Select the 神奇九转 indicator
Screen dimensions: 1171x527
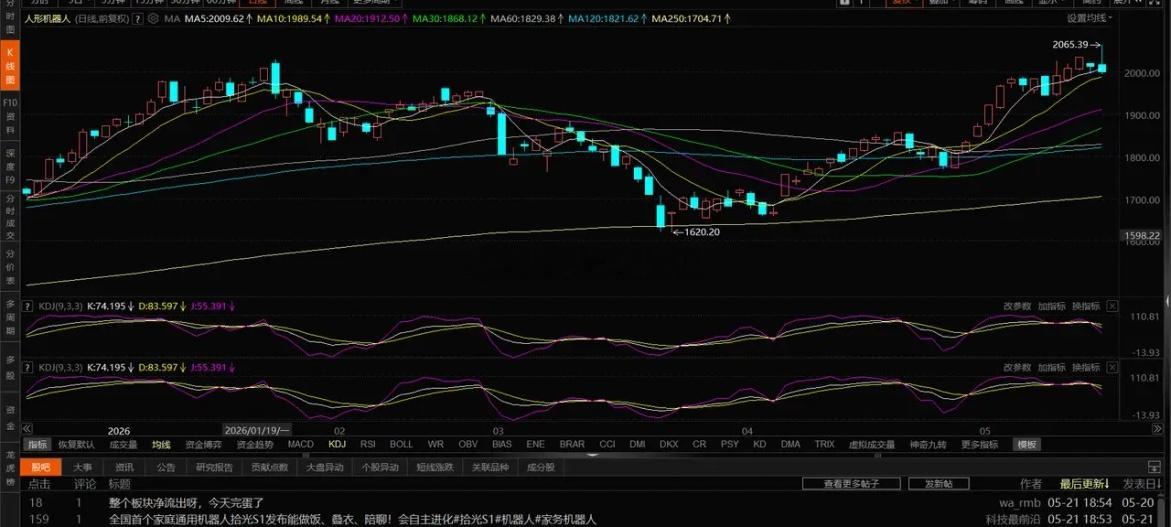(928, 444)
